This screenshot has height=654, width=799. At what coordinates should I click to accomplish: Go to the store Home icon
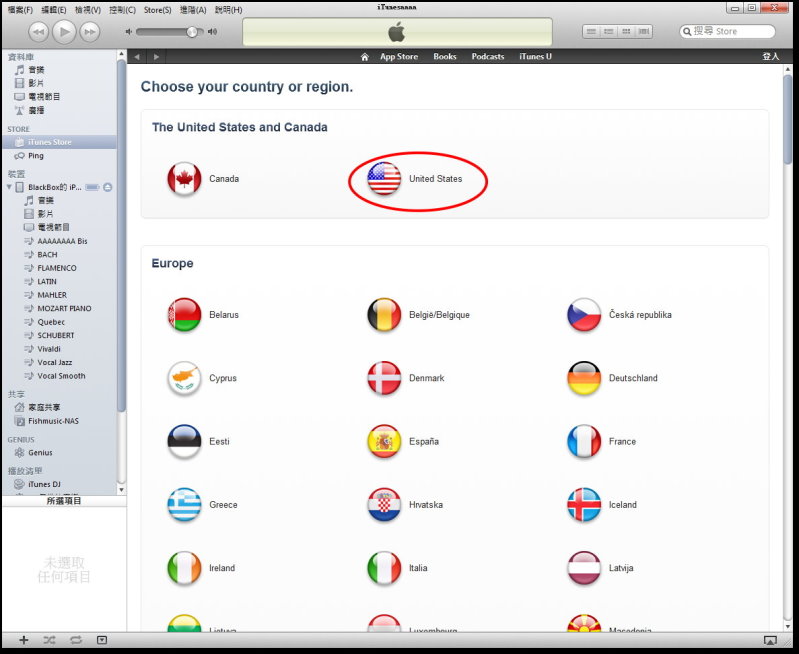[x=364, y=57]
